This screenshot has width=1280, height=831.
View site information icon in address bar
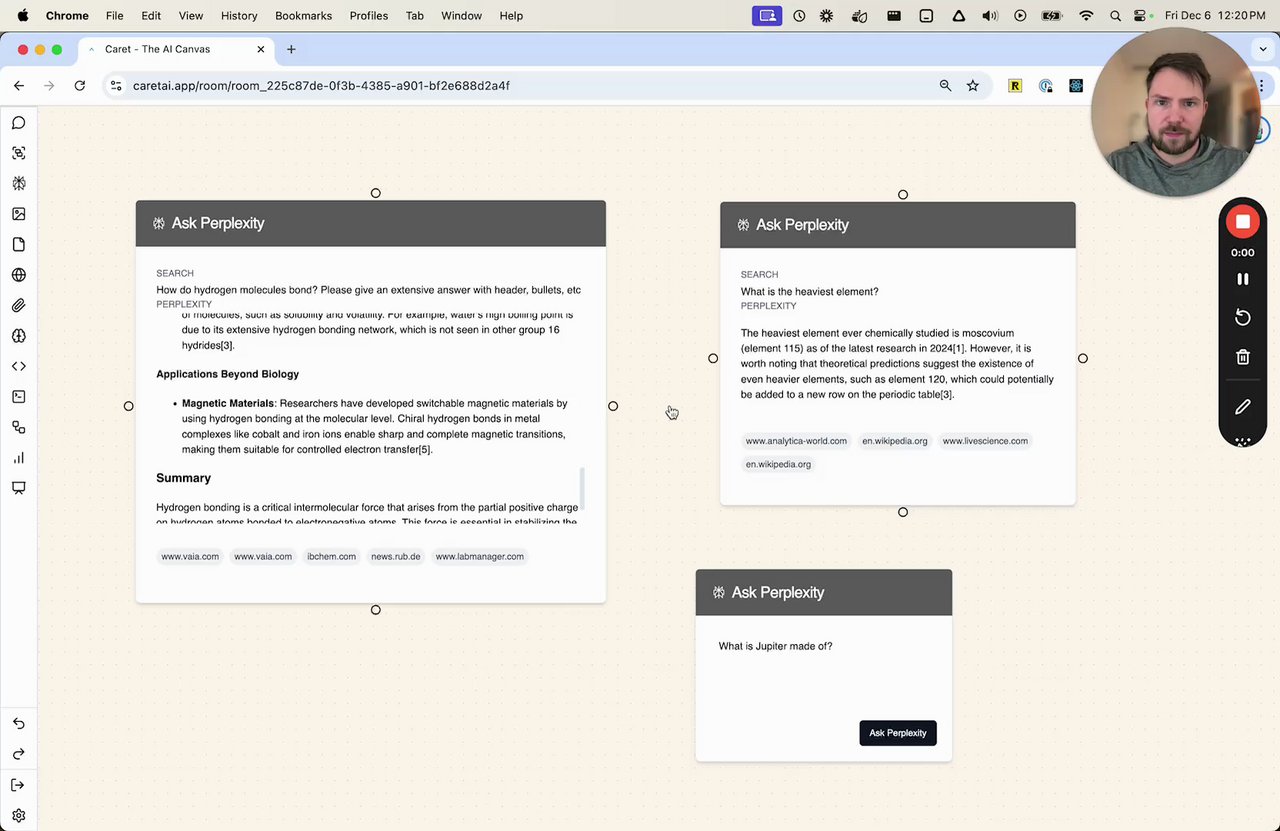116,86
